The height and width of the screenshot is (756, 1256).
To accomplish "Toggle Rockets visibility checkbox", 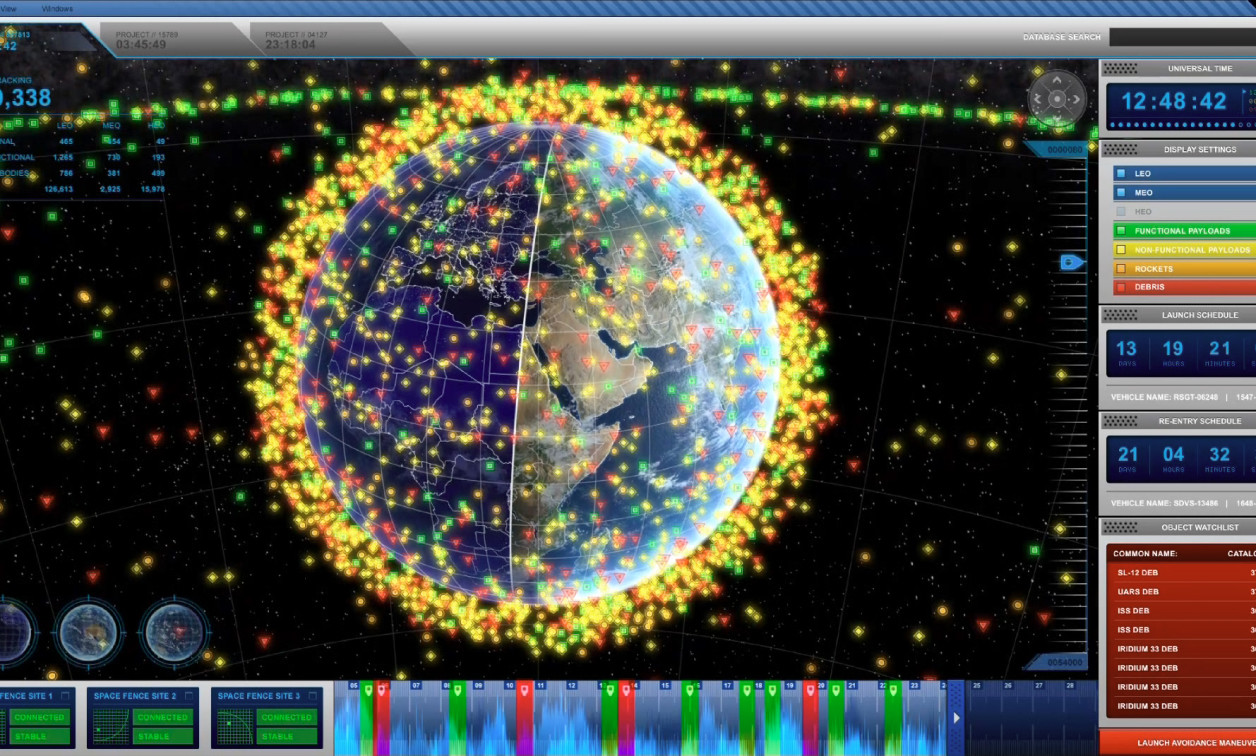I will (x=1121, y=268).
